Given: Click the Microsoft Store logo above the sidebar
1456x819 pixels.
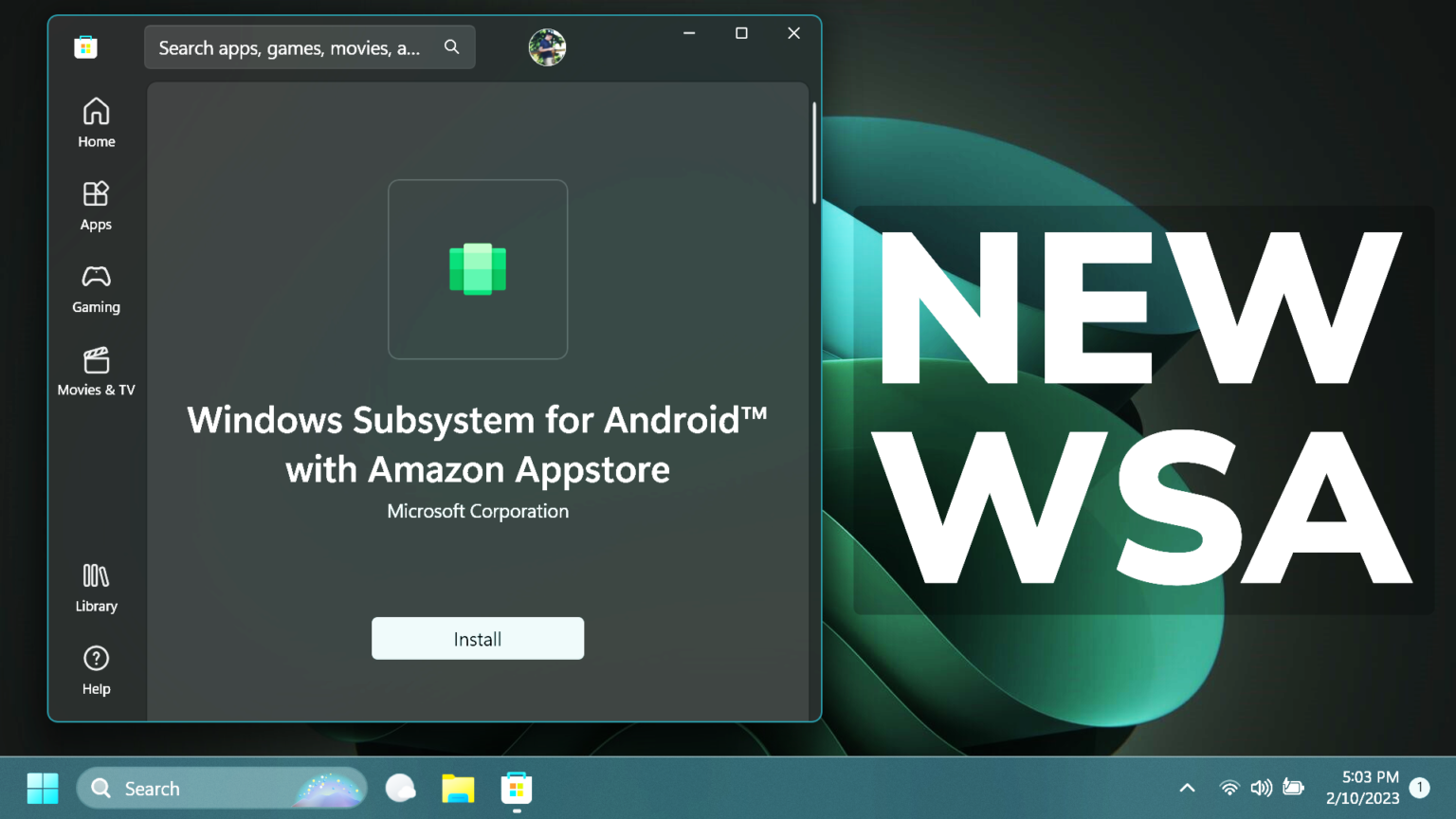Looking at the screenshot, I should tap(85, 45).
